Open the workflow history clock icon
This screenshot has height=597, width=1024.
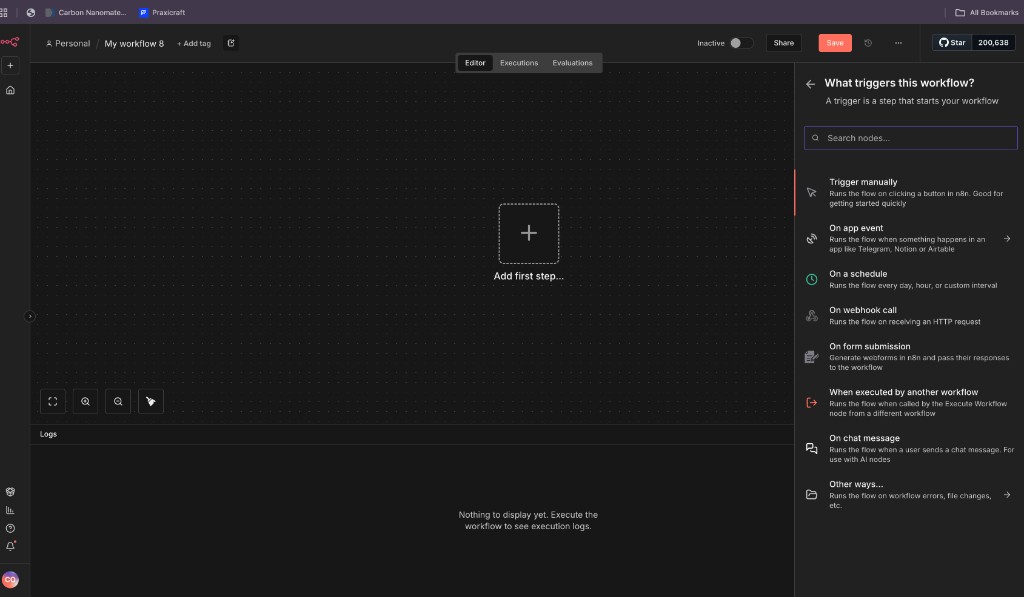click(868, 43)
